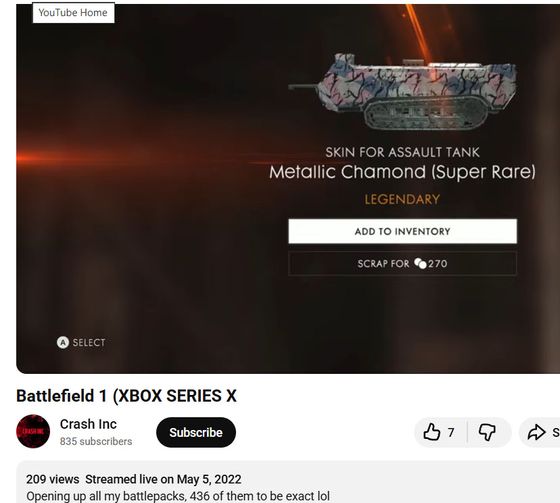560x503 pixels.
Task: Click the Add to Inventory button
Action: coord(402,231)
